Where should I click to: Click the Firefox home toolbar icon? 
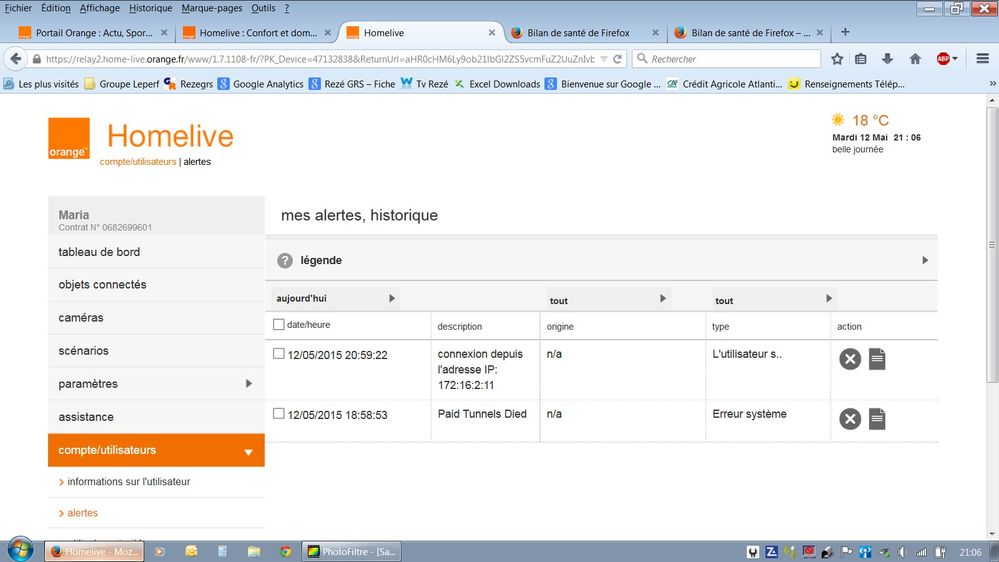pyautogui.click(x=915, y=59)
